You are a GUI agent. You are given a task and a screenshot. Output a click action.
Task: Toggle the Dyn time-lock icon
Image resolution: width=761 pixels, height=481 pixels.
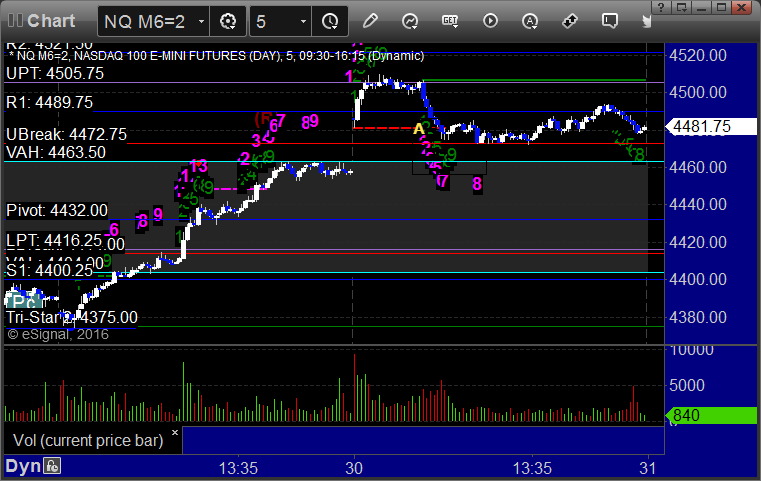52,466
